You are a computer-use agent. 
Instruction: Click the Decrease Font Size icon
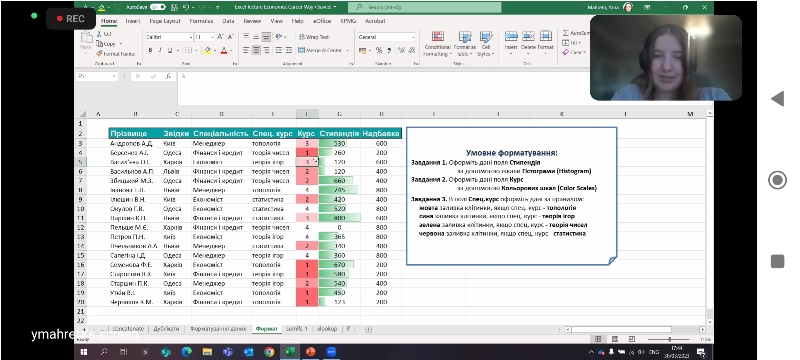231,37
